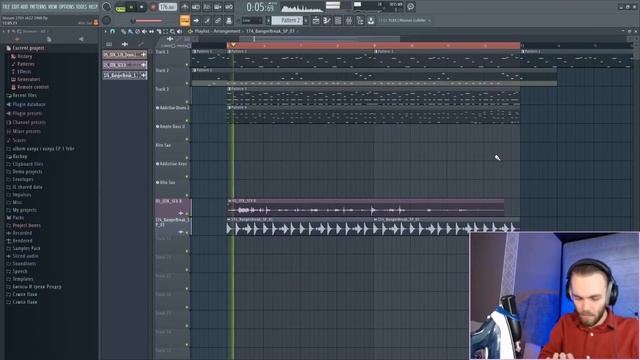Select the Zoom magnifier tool in playlist

click(x=172, y=31)
